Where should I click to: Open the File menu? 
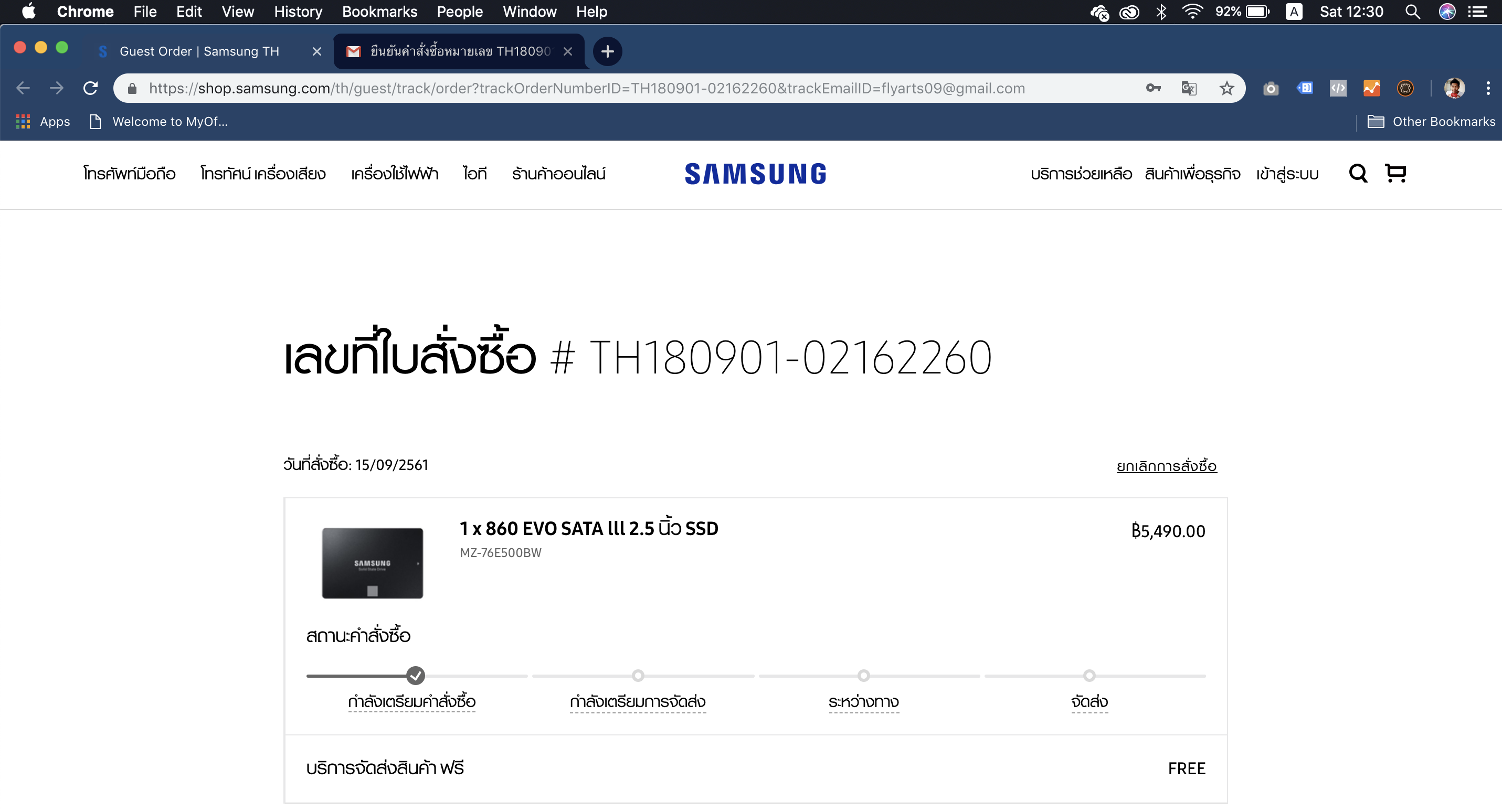coord(145,12)
